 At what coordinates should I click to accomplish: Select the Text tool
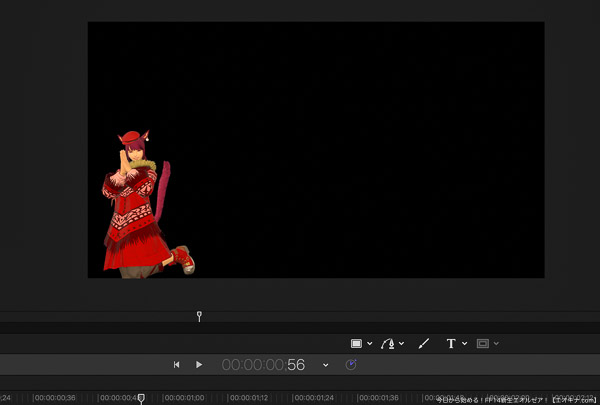click(x=451, y=343)
